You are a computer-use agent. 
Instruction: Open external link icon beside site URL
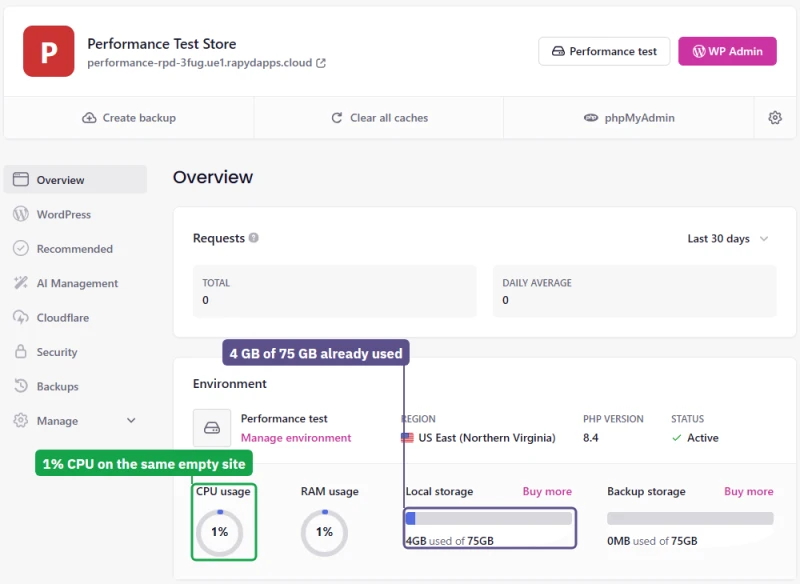[x=321, y=63]
